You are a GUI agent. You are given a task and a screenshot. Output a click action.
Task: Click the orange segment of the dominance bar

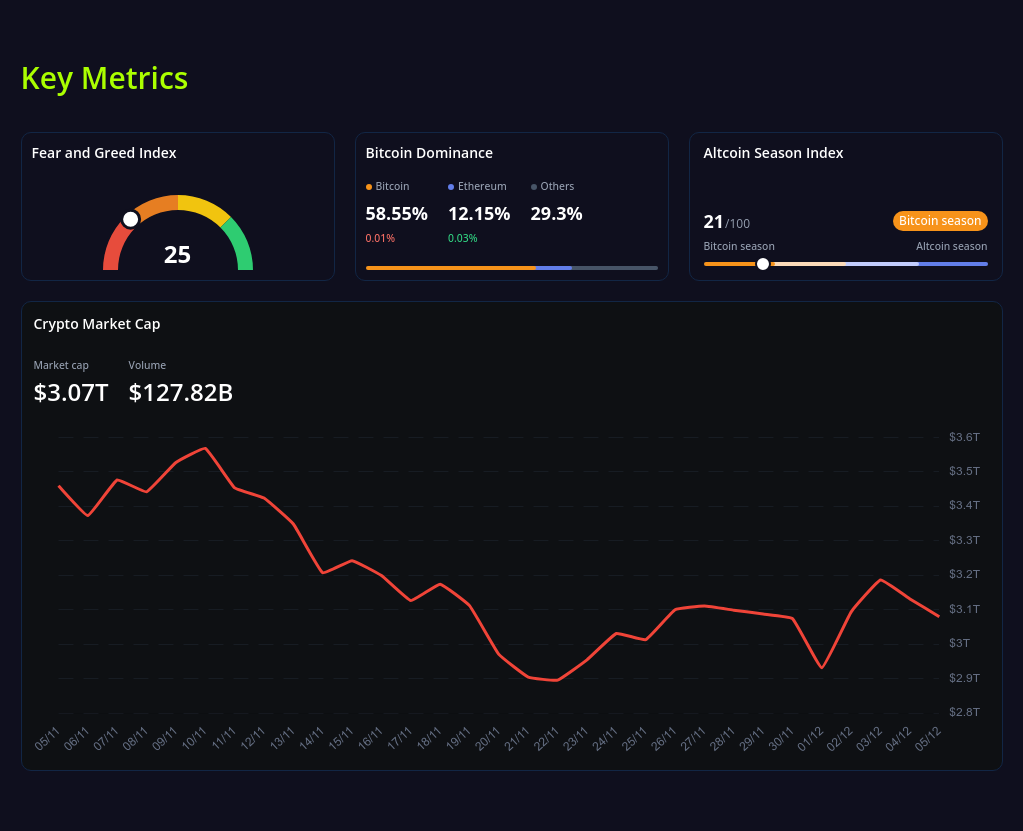click(450, 268)
